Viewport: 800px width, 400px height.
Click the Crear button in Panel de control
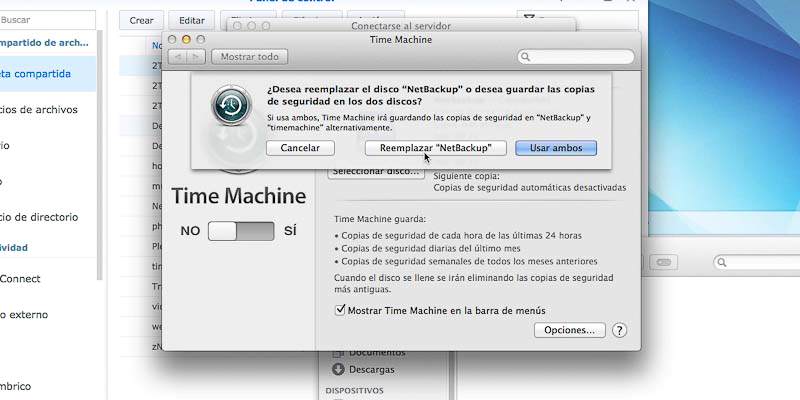coord(141,20)
